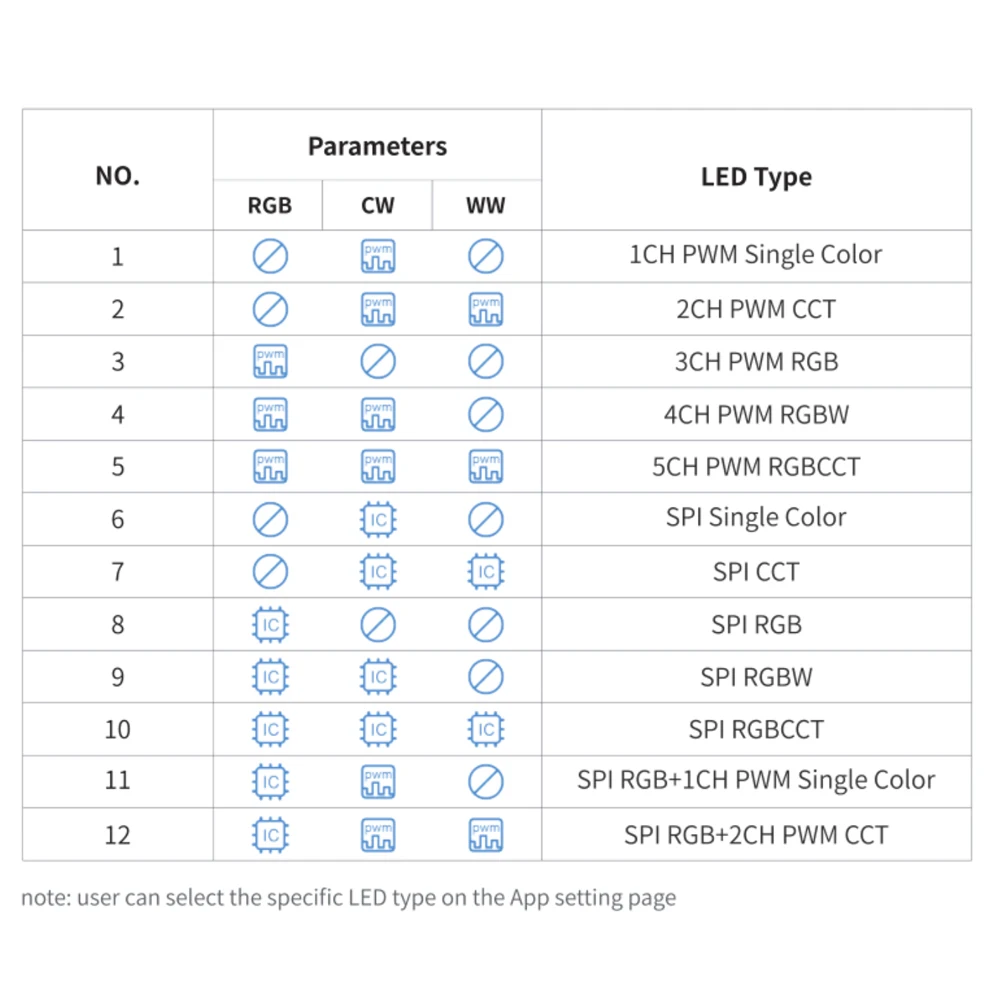
Task: Click the CW column header
Action: pos(378,205)
